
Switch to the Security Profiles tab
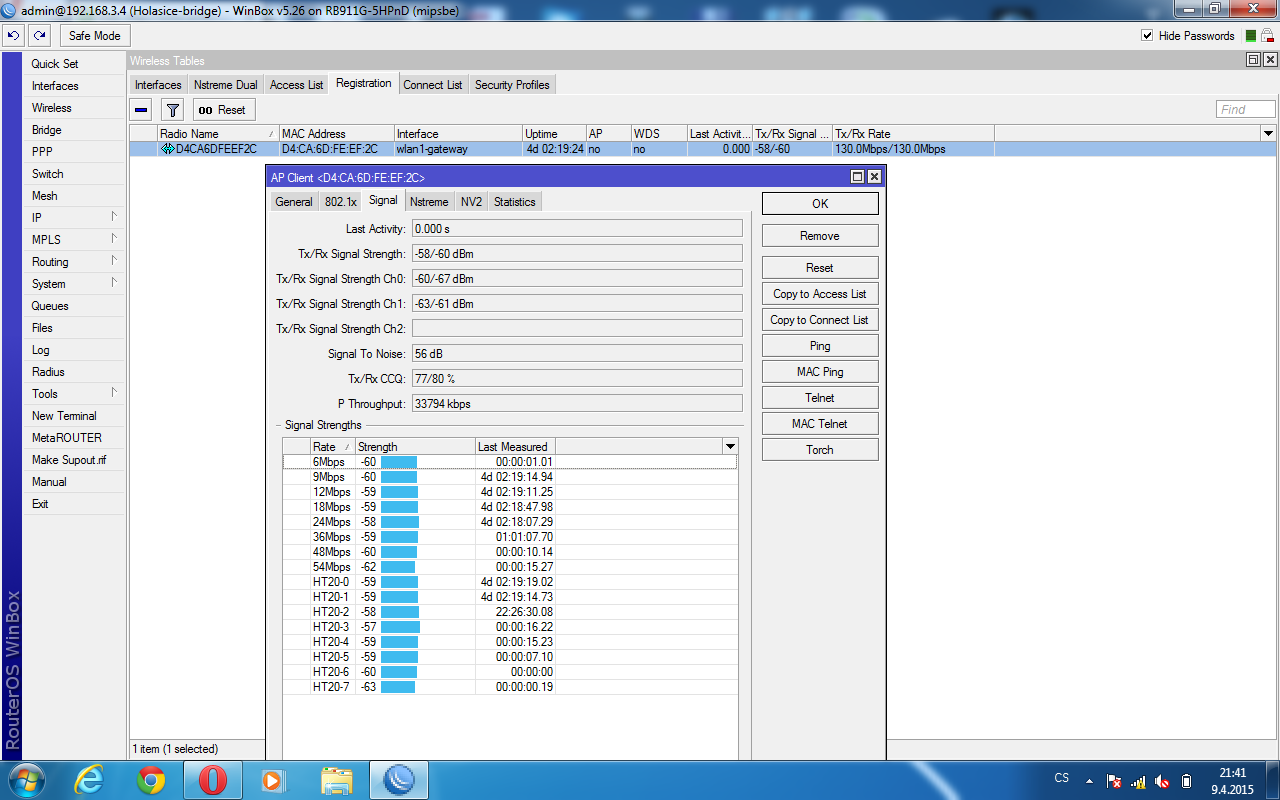pyautogui.click(x=512, y=85)
